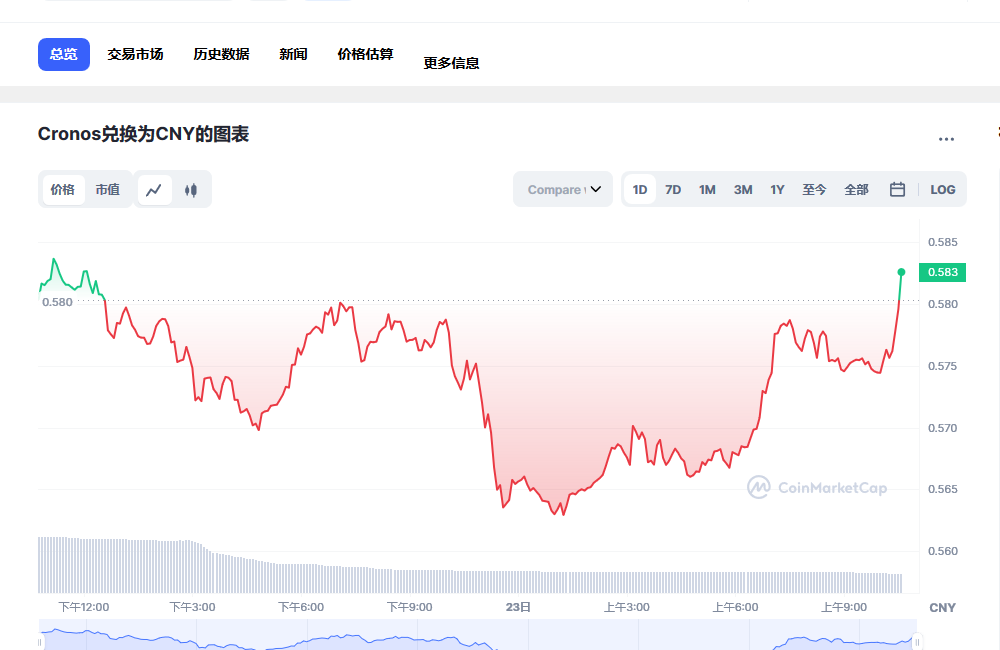
Task: Click the 上午3:00 axis label
Action: tap(627, 607)
